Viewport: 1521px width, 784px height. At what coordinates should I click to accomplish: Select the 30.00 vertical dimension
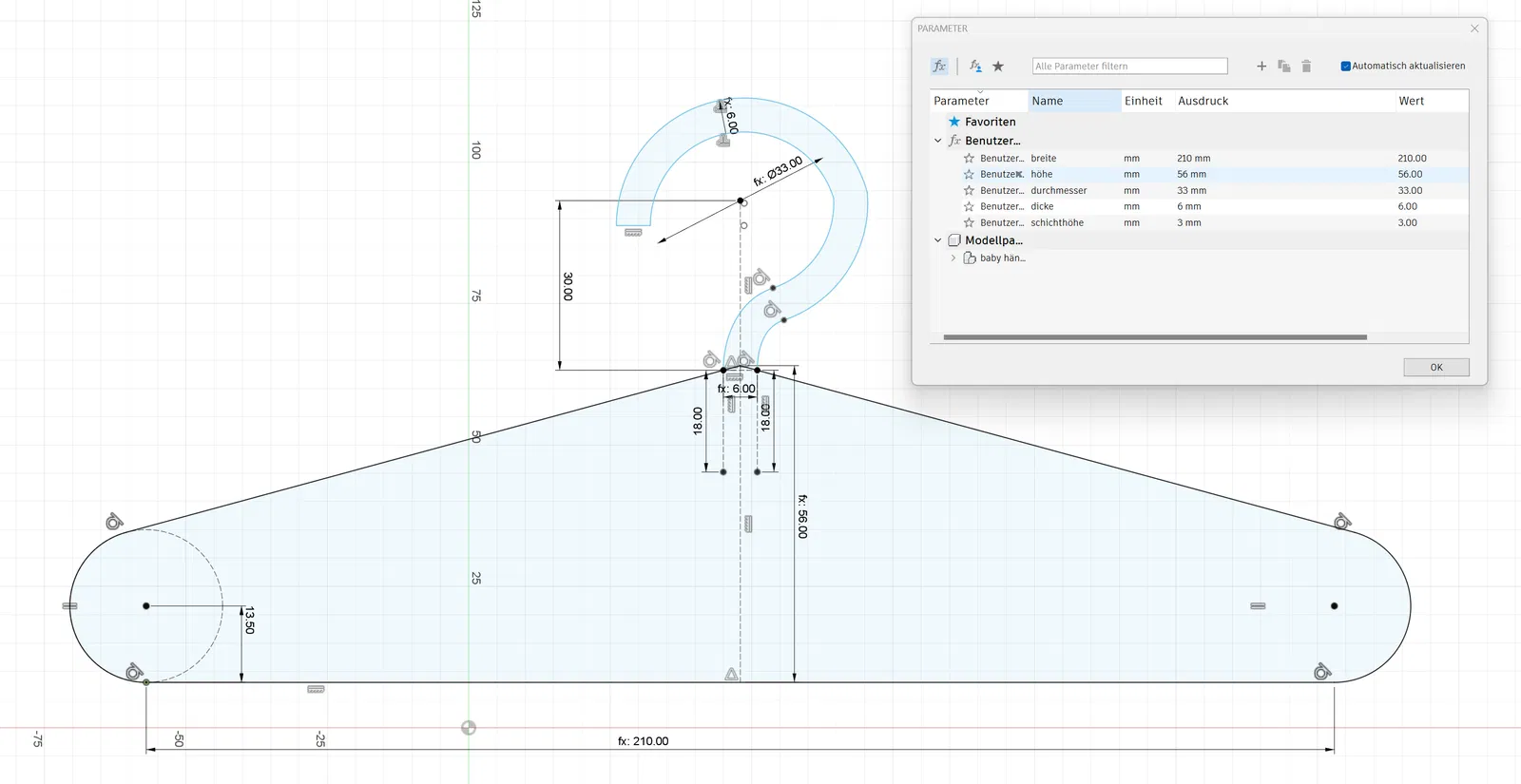click(568, 286)
